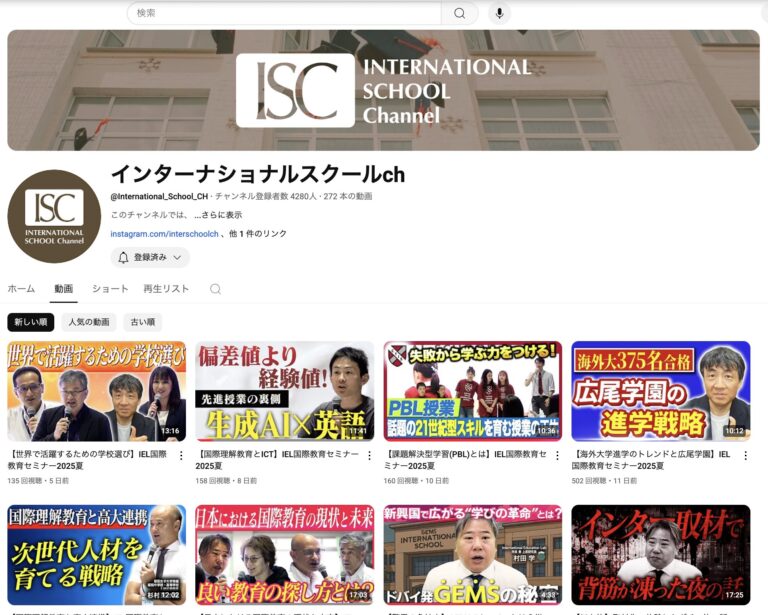The width and height of the screenshot is (768, 615).
Task: Go to the ホーム tab
Action: click(21, 289)
